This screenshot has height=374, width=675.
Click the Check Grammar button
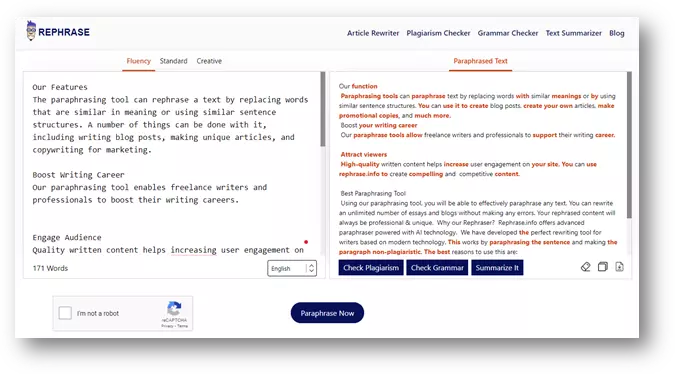tap(437, 268)
